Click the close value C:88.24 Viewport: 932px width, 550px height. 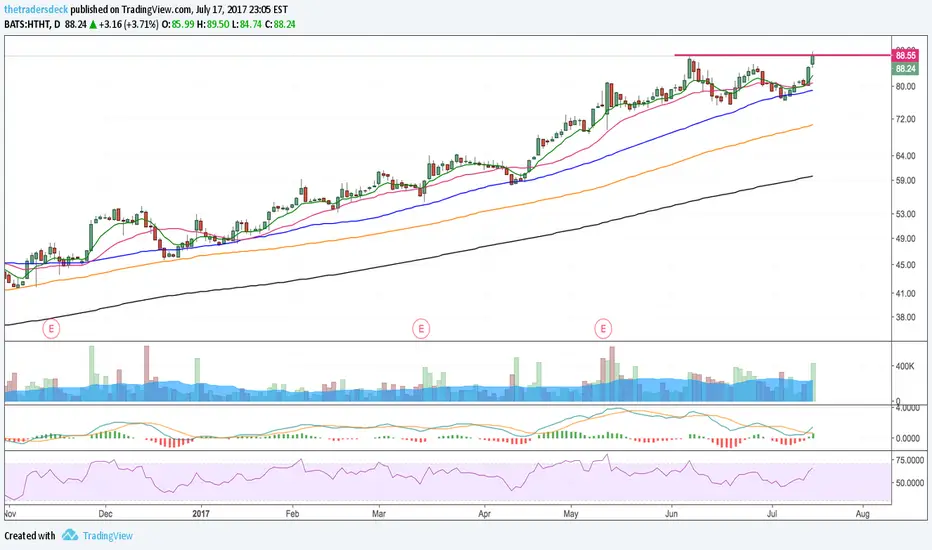coord(280,24)
